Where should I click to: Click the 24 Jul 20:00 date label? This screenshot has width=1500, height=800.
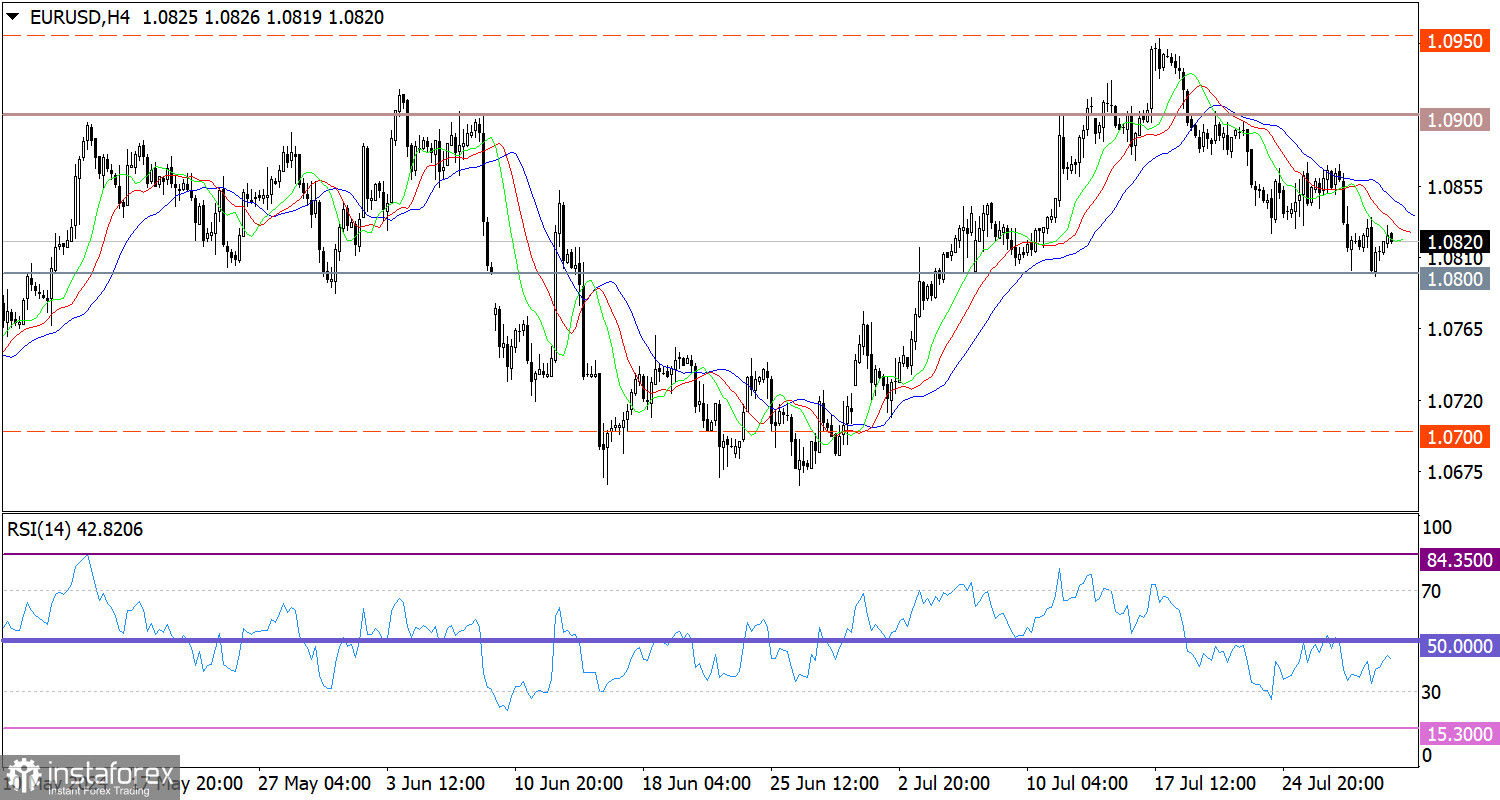[x=1332, y=783]
